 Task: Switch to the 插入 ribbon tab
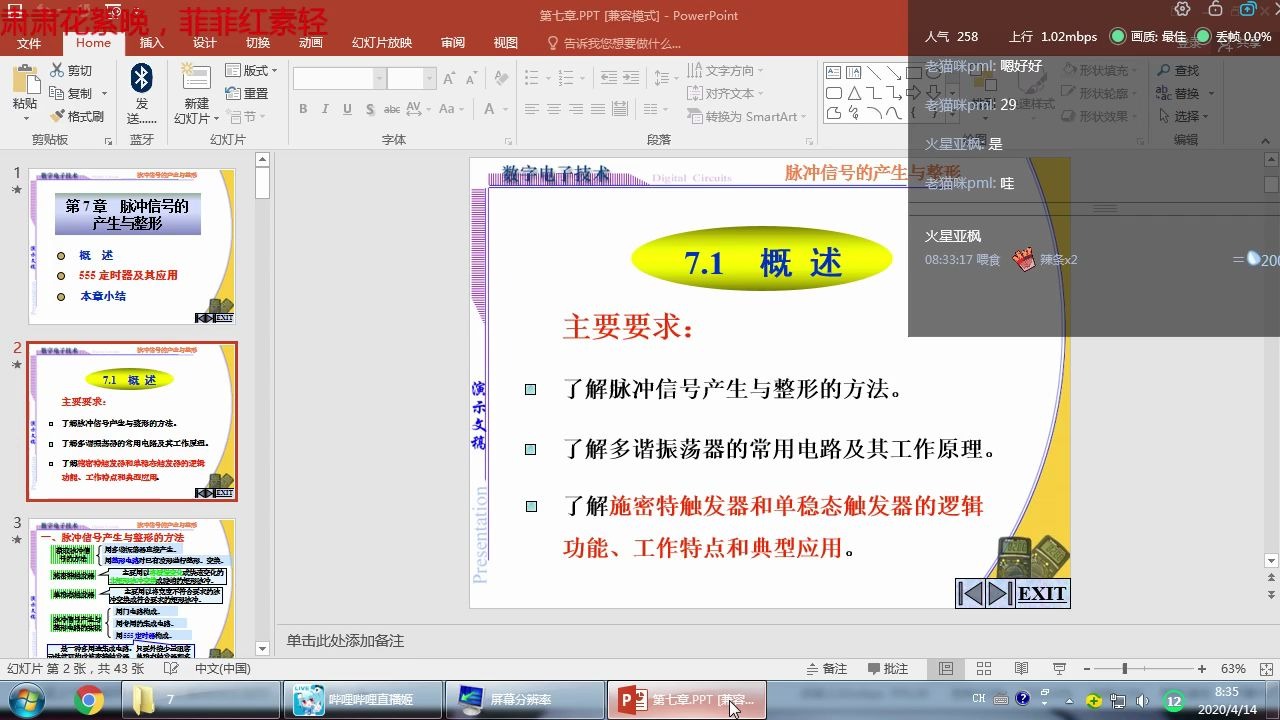[150, 43]
